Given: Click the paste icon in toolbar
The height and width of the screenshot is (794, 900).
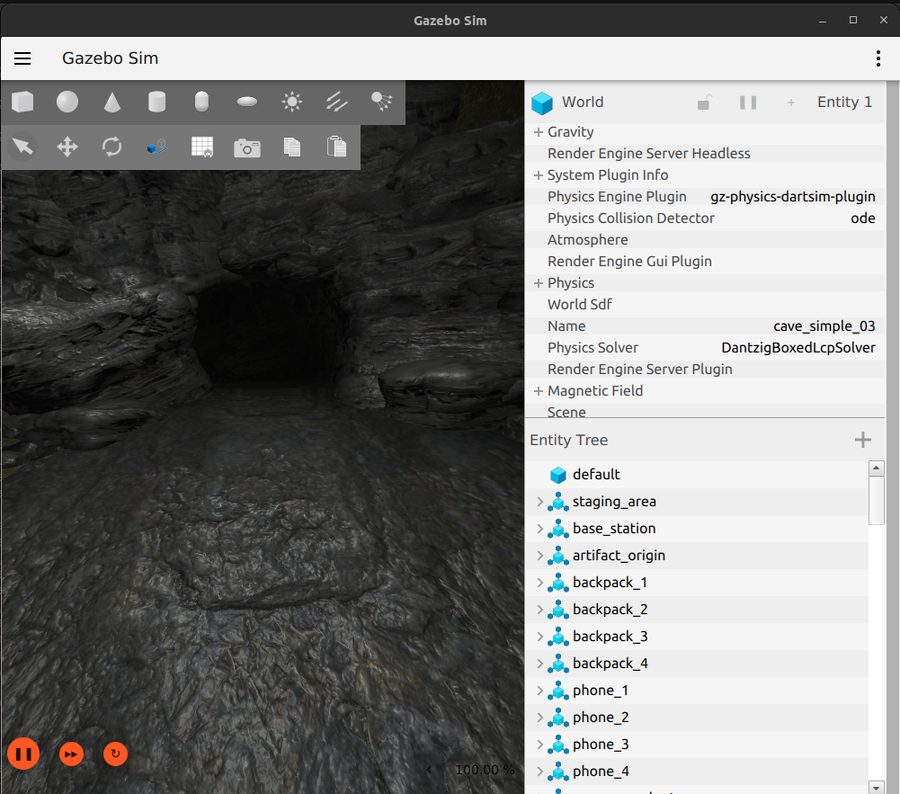Looking at the screenshot, I should 336,147.
